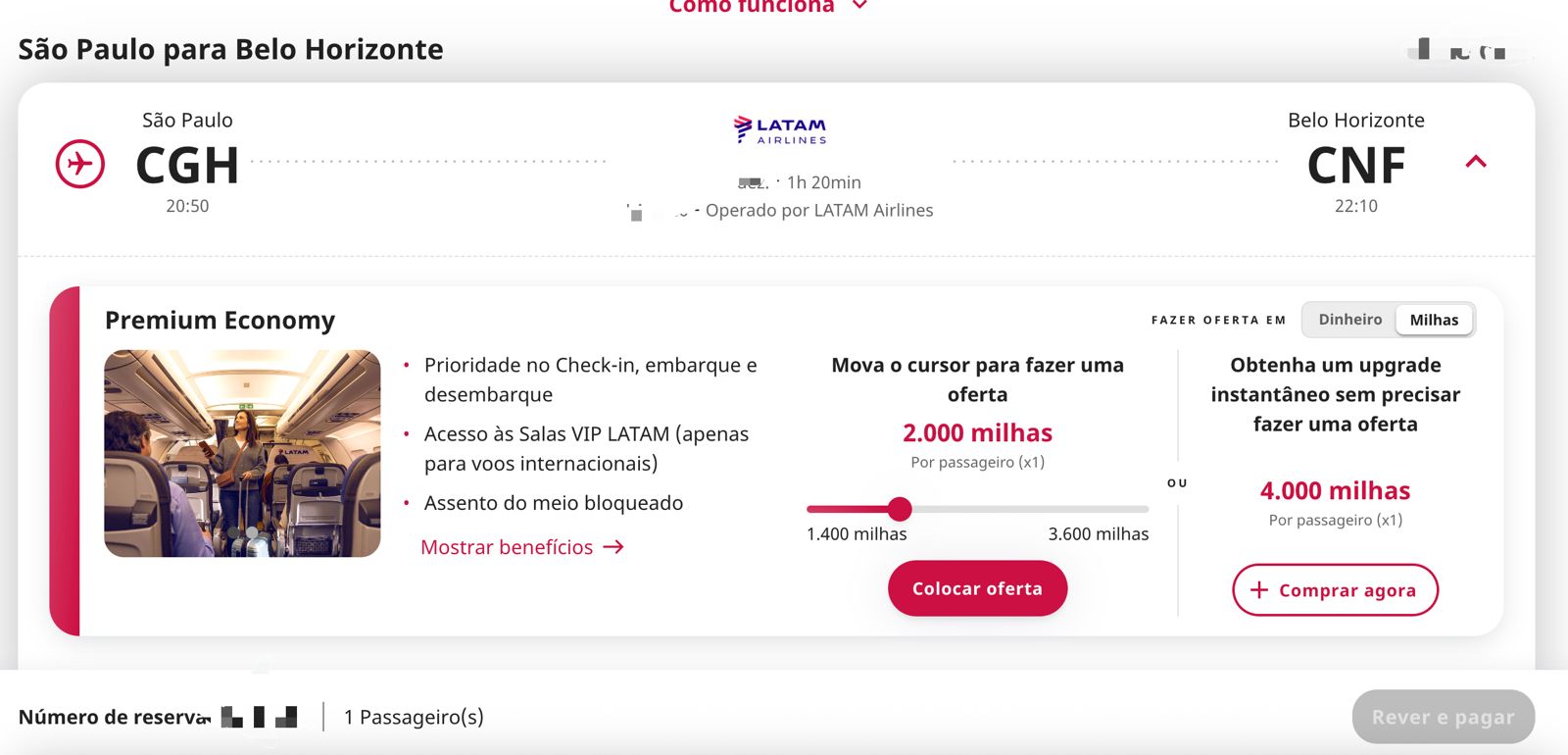Open the Mostrar benefícios link
This screenshot has width=1568, height=755.
point(507,547)
